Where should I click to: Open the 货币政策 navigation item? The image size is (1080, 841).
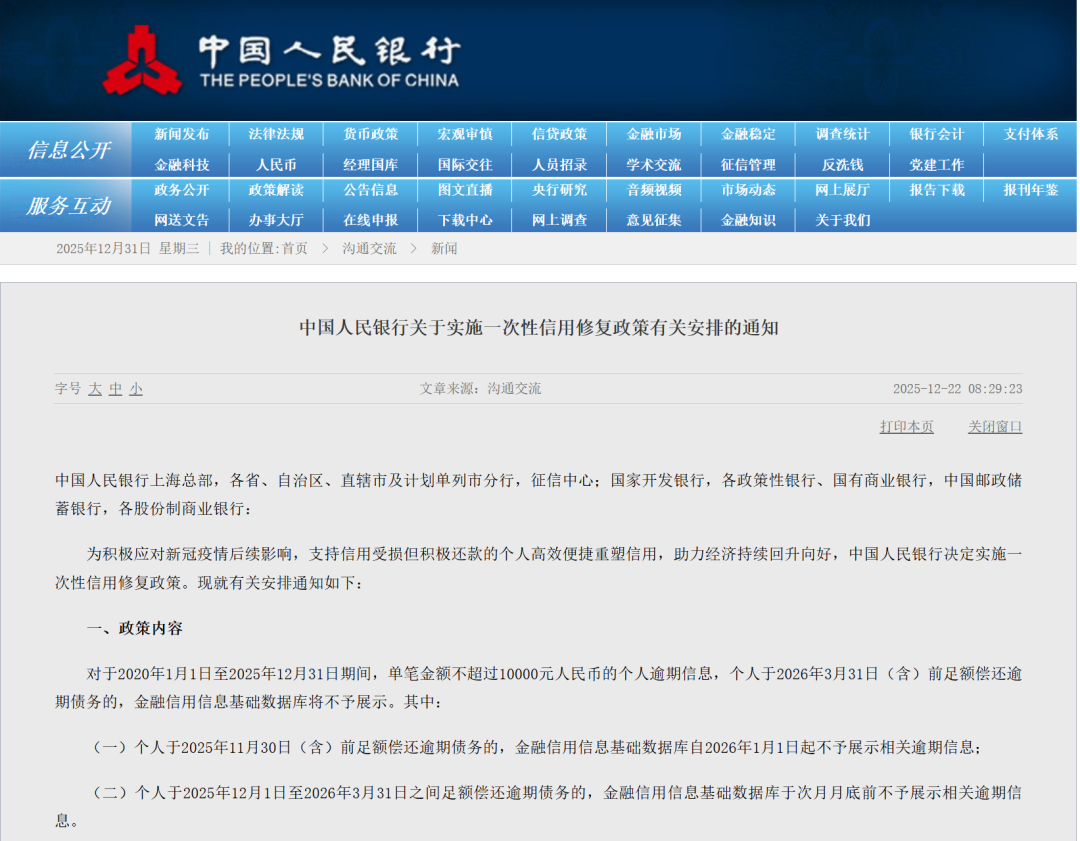371,134
